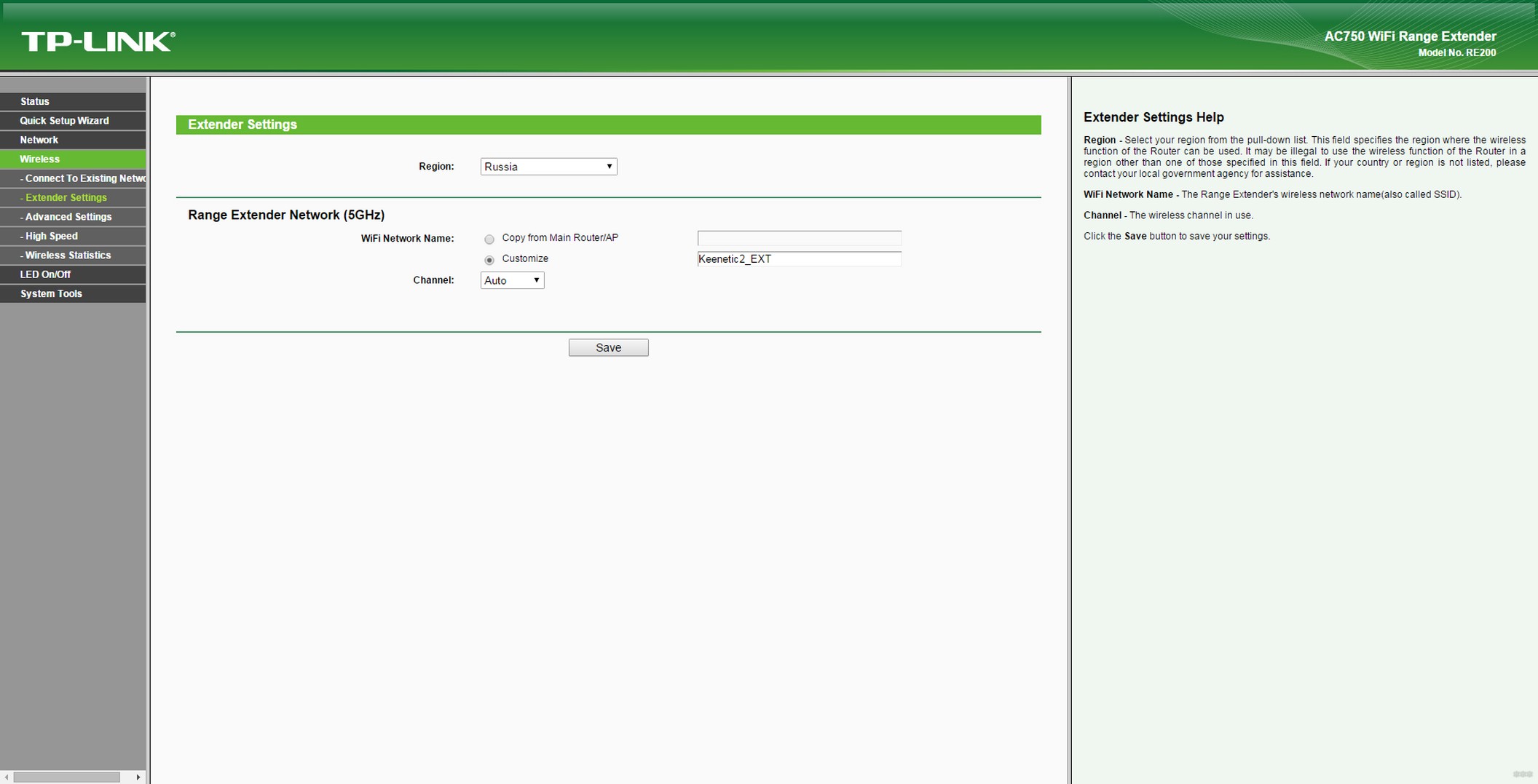This screenshot has height=784, width=1538.
Task: Click the Keenetic2_EXT network name field
Action: click(x=799, y=259)
